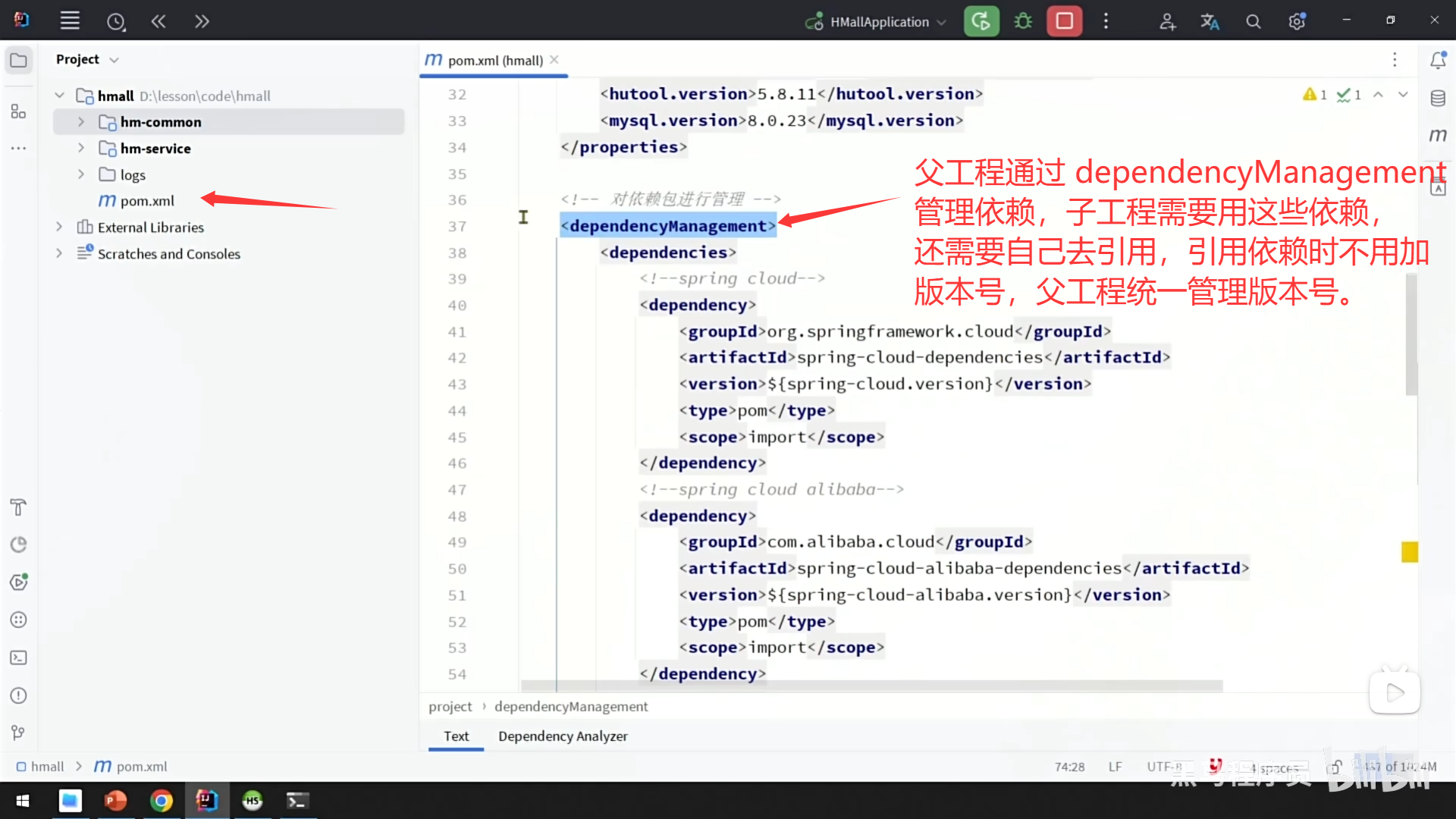Click the editor vertical scrollbar thumb
Screen dimensions: 1456x819
(1411, 334)
